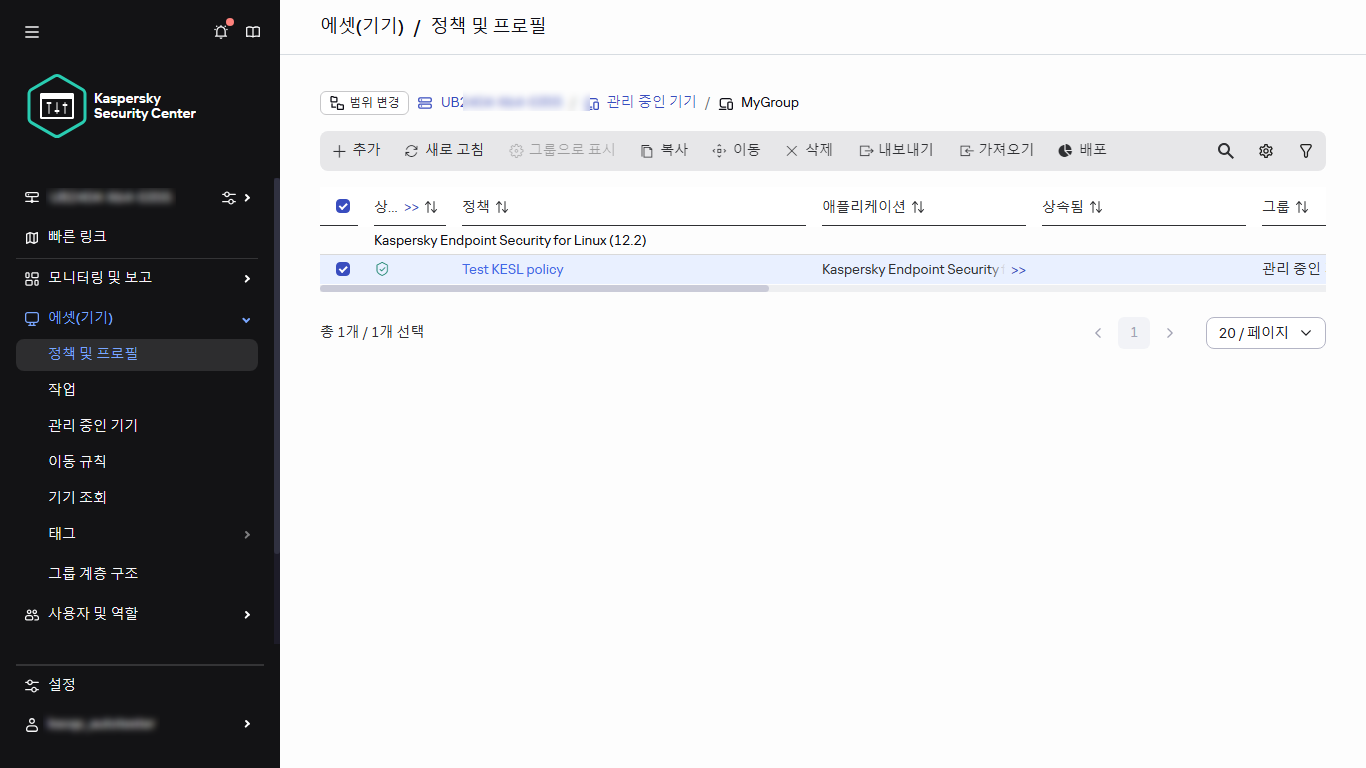Click the 복사 (copy) icon
Viewport: 1366px width, 768px height.
663,150
